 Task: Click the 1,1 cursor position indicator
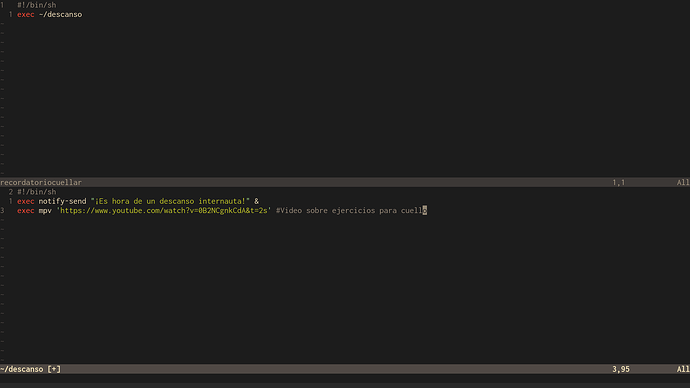[x=619, y=182]
